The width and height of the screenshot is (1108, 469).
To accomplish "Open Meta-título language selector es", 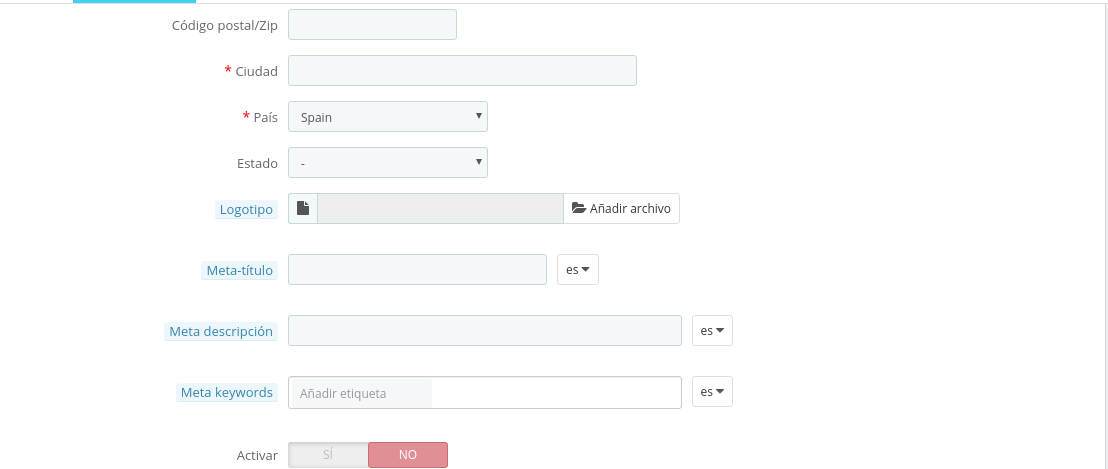I will click(x=577, y=270).
